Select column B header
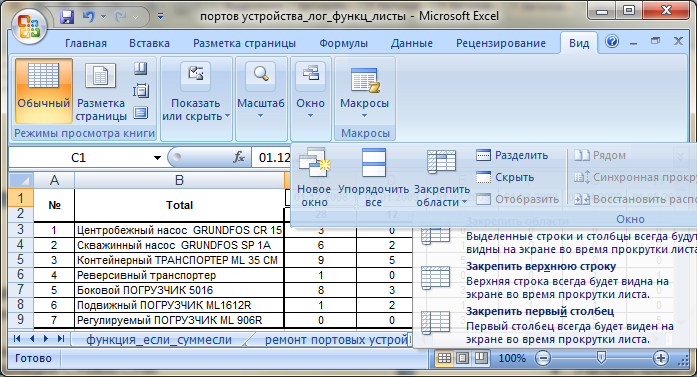Image resolution: width=697 pixels, height=377 pixels. click(179, 180)
